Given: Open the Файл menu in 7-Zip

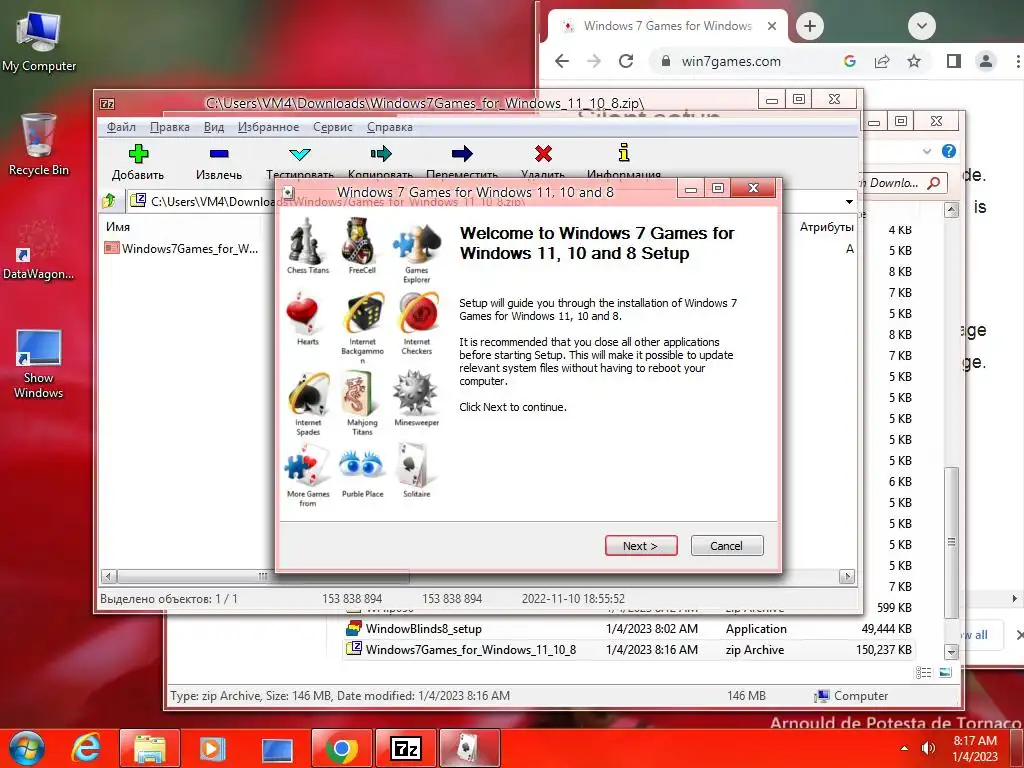Looking at the screenshot, I should 121,127.
